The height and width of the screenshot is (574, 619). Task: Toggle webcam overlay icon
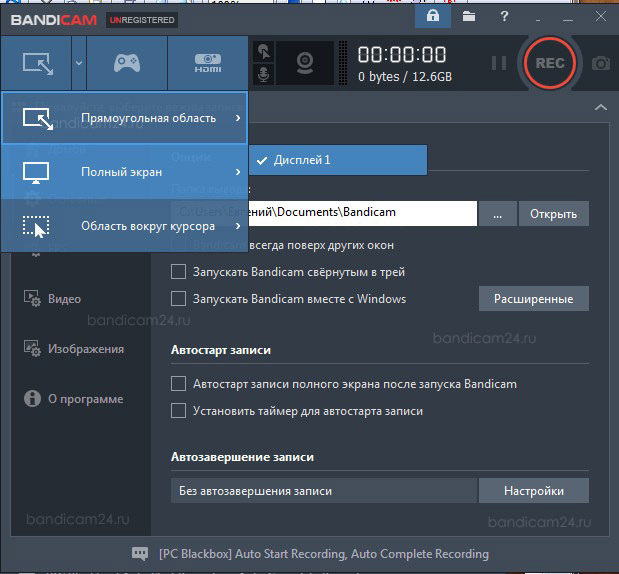[x=304, y=63]
